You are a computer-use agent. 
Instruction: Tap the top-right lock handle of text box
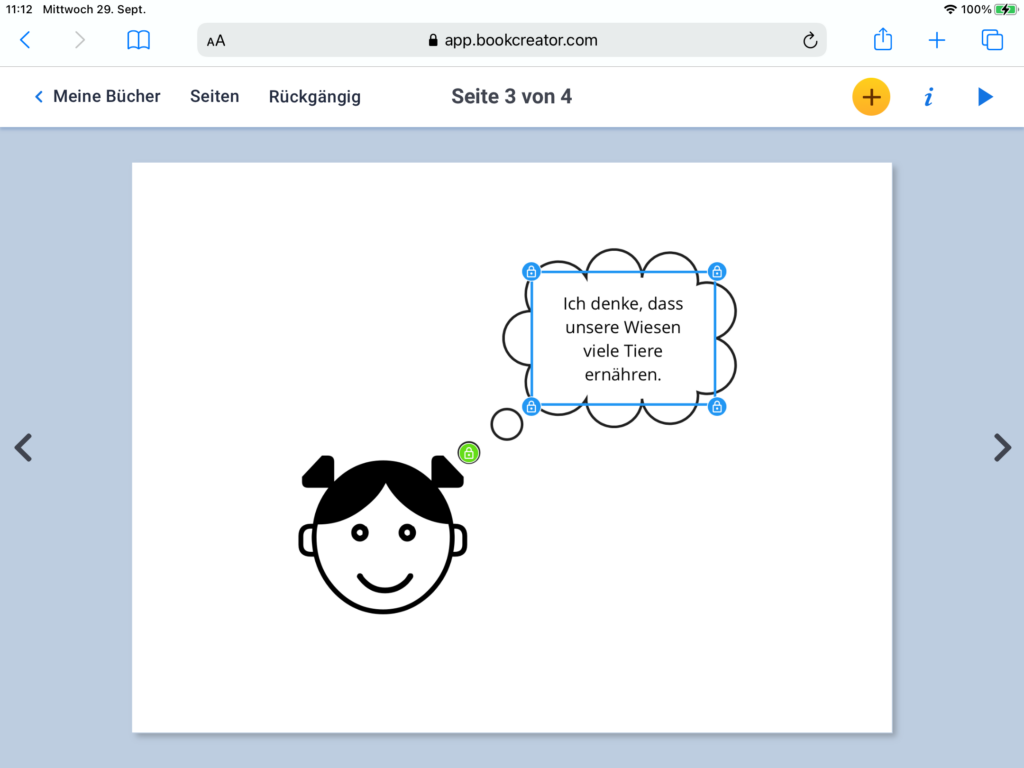[x=717, y=271]
